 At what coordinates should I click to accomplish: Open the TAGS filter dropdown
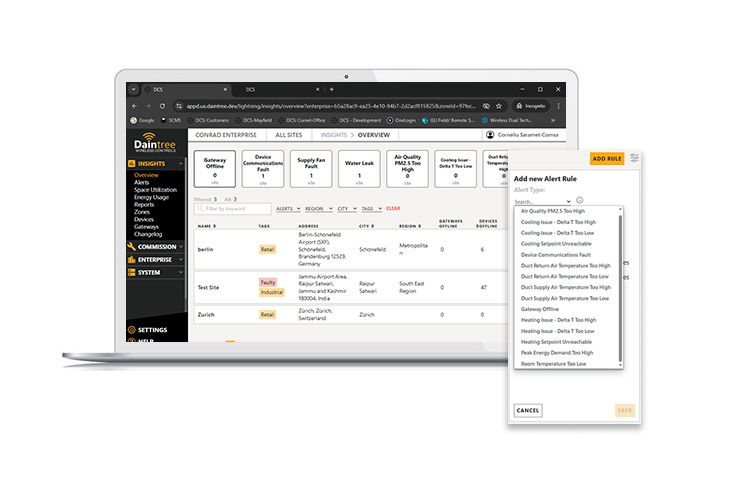coord(372,209)
